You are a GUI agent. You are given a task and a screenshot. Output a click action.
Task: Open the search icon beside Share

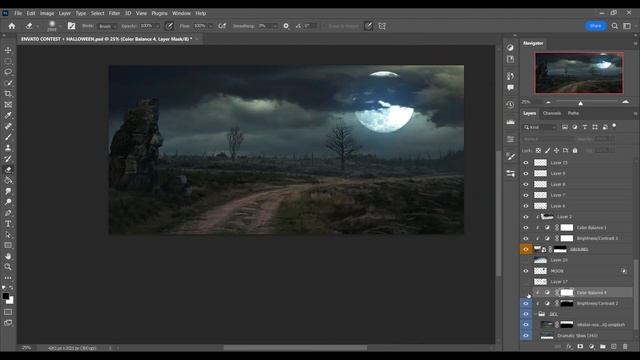pos(615,26)
